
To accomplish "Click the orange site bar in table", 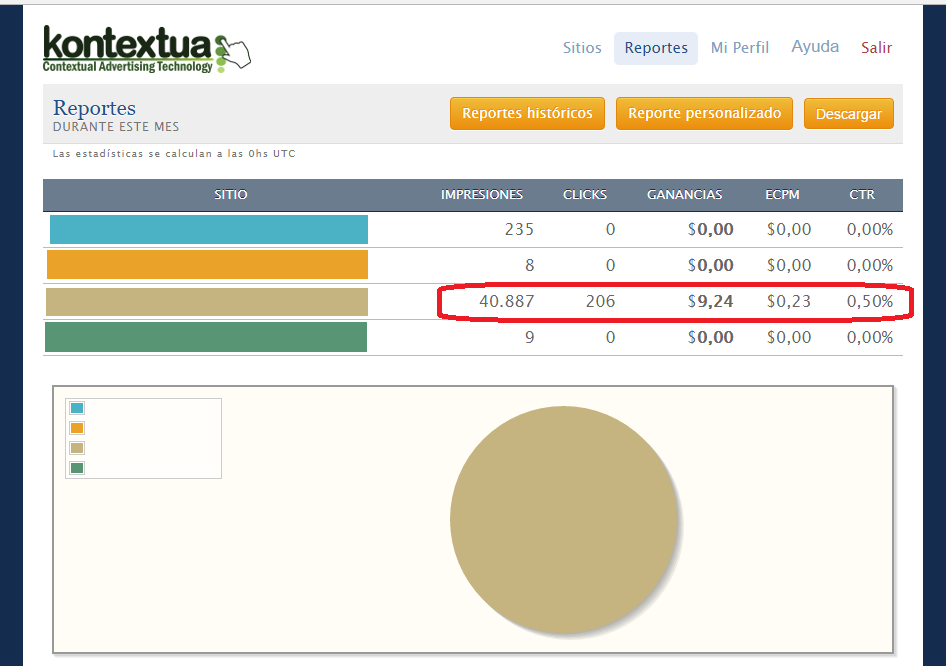I will pyautogui.click(x=208, y=265).
